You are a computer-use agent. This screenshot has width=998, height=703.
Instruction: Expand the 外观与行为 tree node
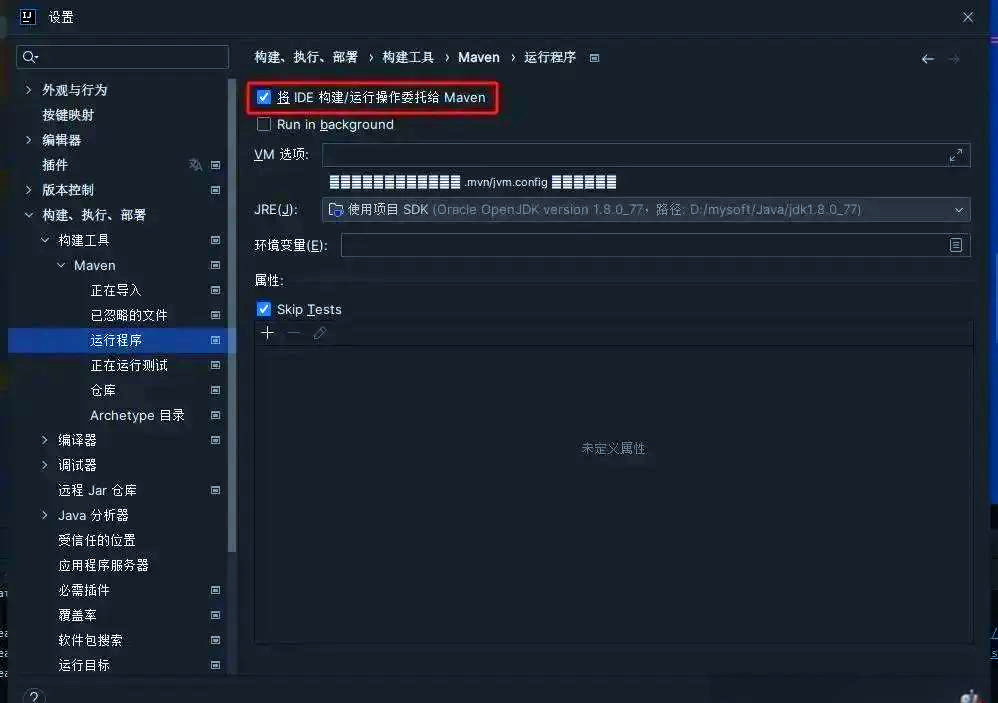point(29,90)
